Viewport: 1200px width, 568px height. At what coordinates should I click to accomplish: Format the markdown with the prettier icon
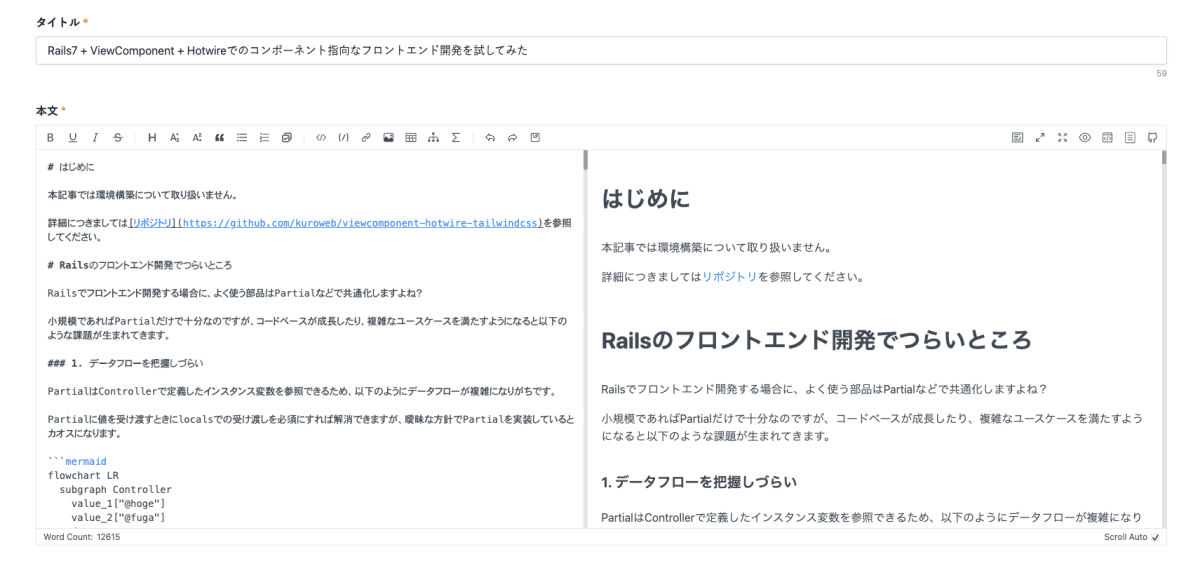click(1016, 137)
